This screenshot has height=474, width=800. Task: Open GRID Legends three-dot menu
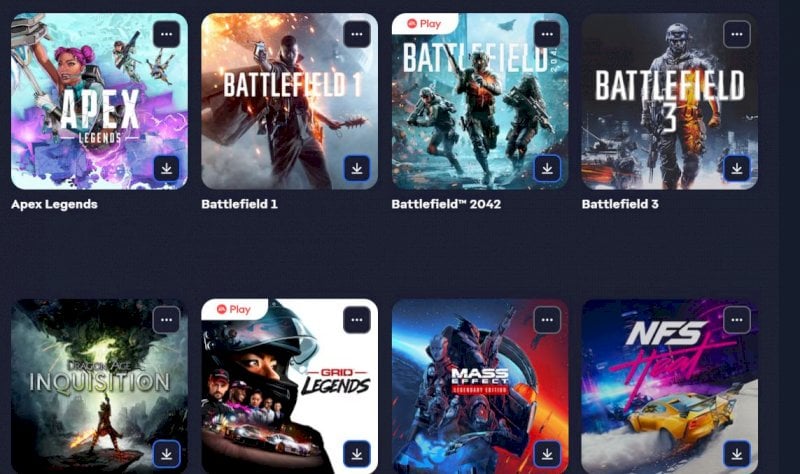click(x=357, y=320)
